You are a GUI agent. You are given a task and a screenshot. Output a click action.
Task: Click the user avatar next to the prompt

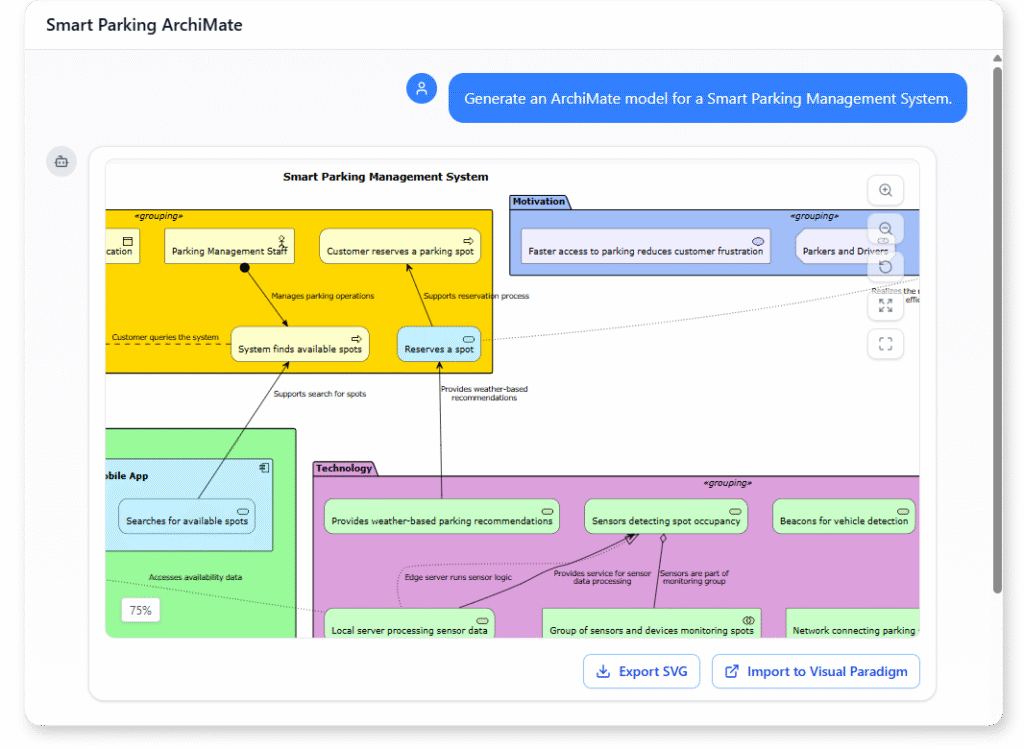(x=421, y=89)
